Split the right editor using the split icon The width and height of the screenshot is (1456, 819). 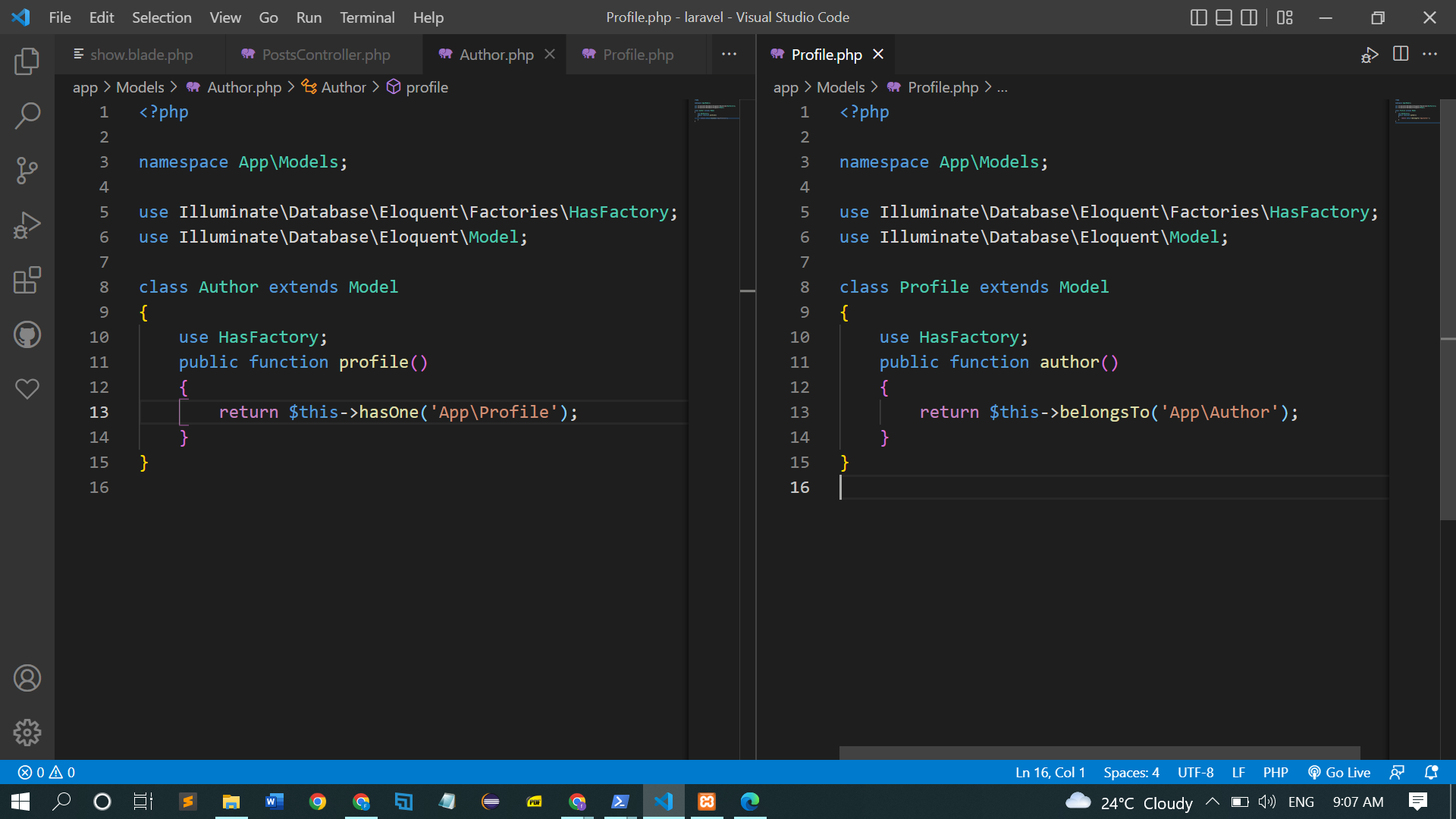pos(1401,54)
